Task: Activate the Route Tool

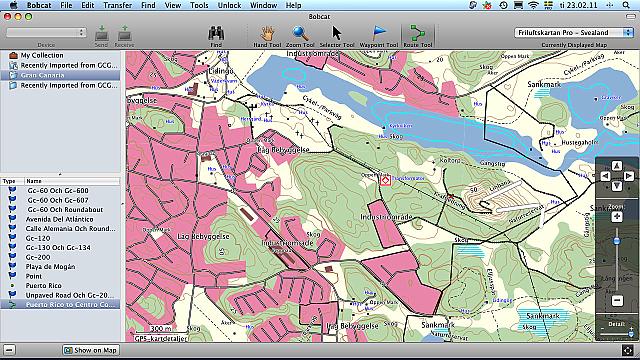Action: (418, 33)
